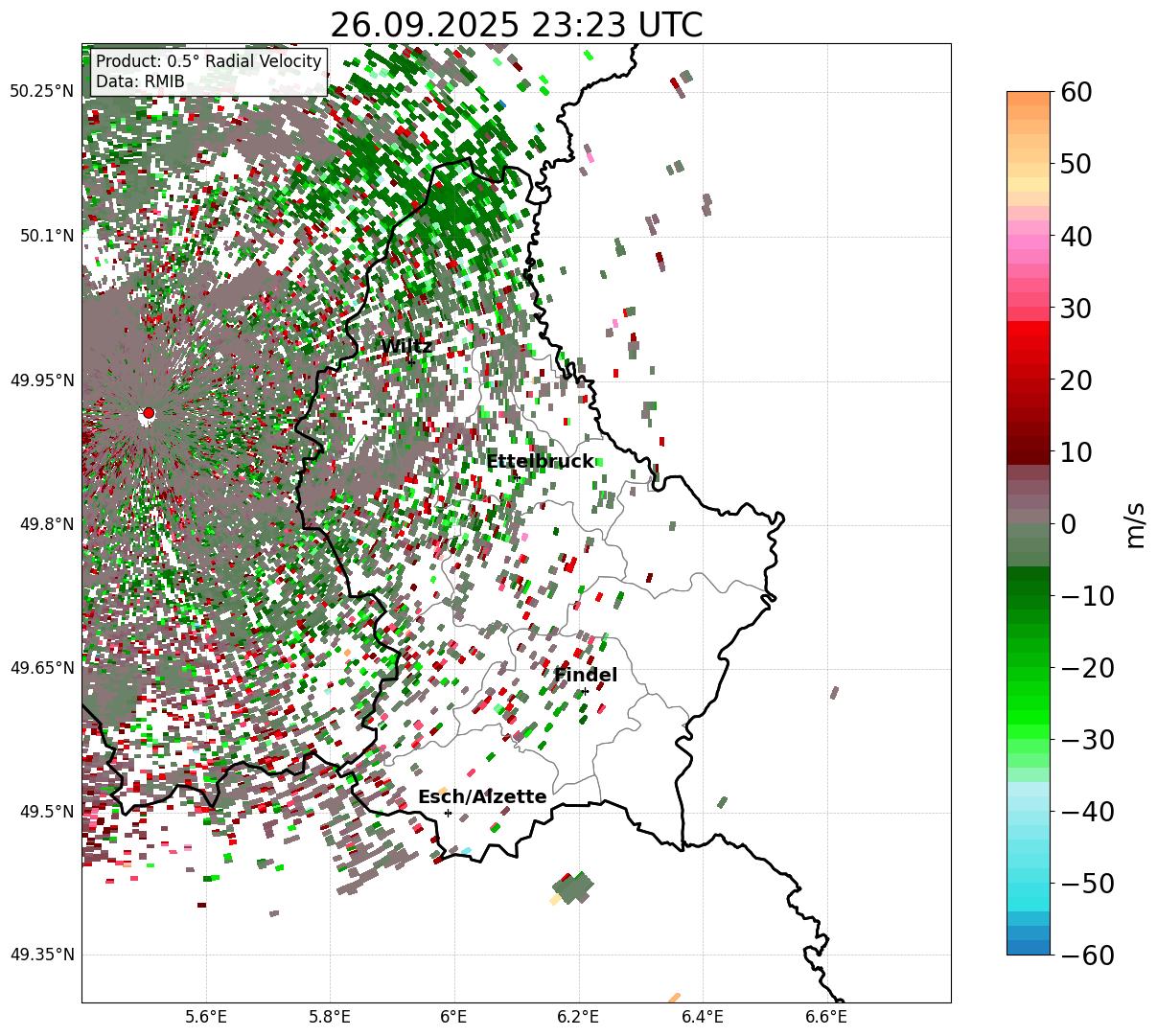This screenshot has width=1157, height=1036.
Task: Click the red radar site dot
Action: [x=148, y=413]
